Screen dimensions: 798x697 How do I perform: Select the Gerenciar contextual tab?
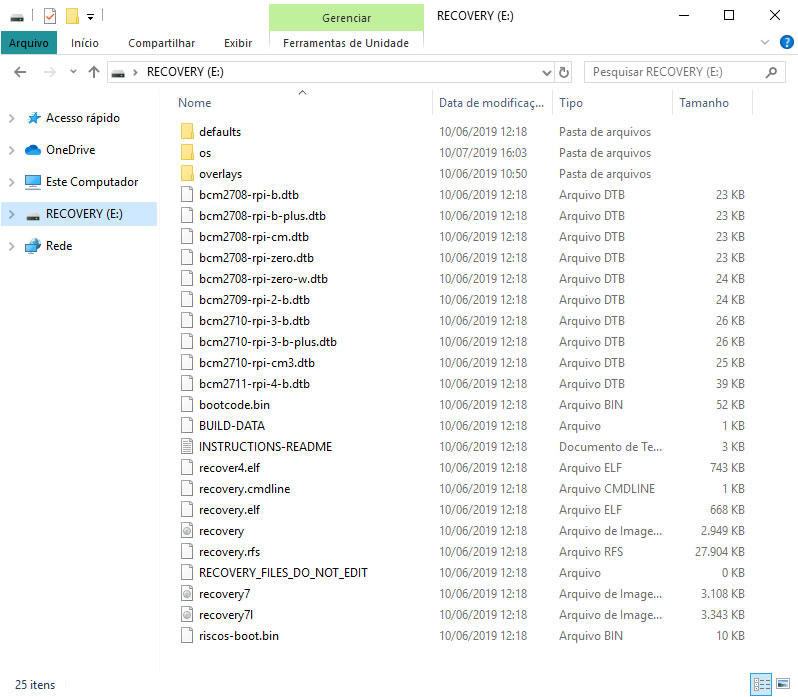click(x=346, y=18)
